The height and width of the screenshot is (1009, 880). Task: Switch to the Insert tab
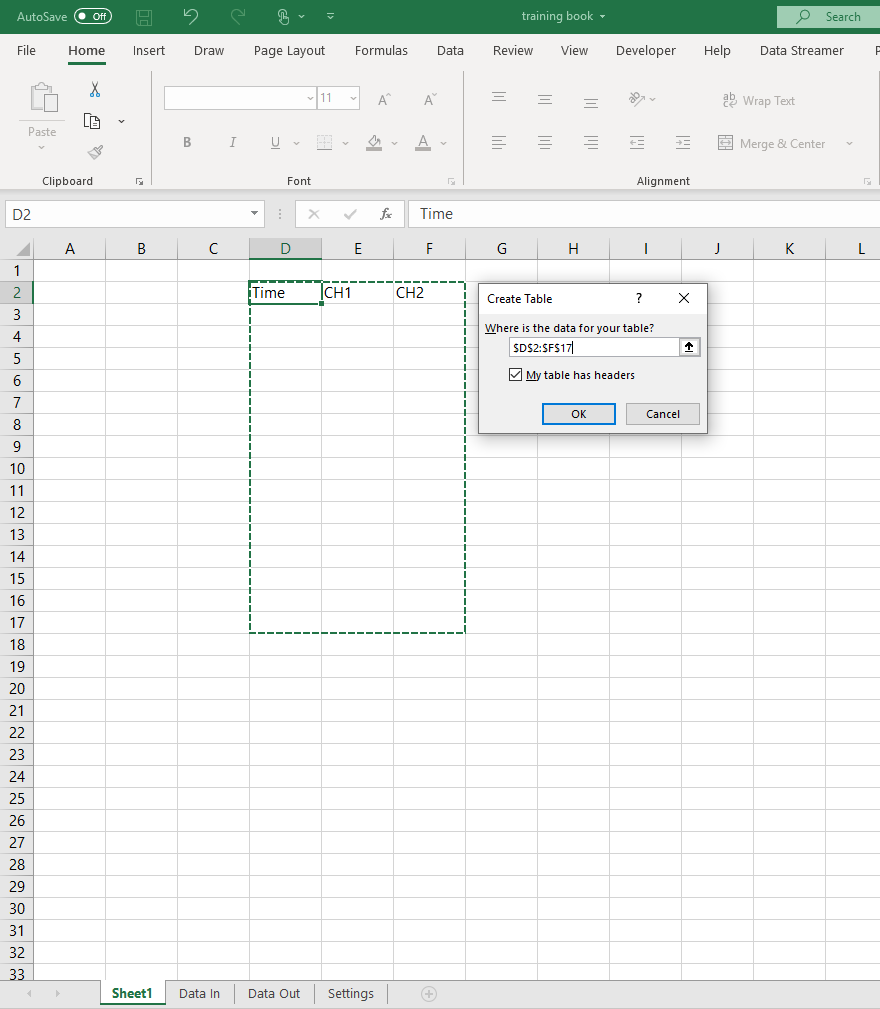pos(149,50)
